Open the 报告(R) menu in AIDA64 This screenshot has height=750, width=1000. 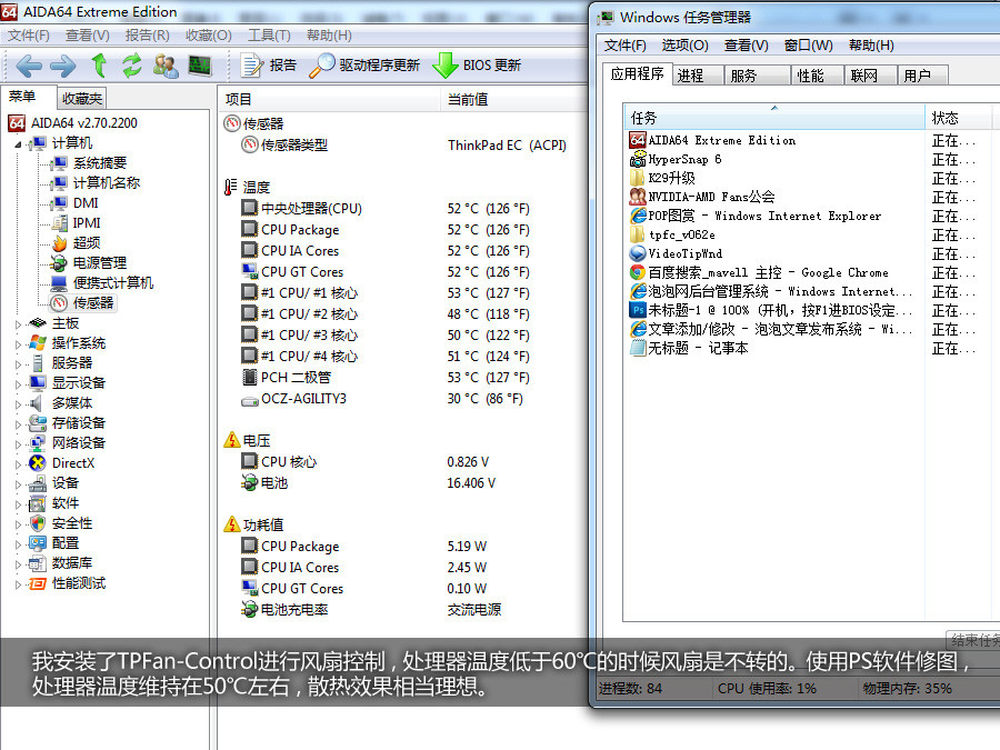point(147,36)
